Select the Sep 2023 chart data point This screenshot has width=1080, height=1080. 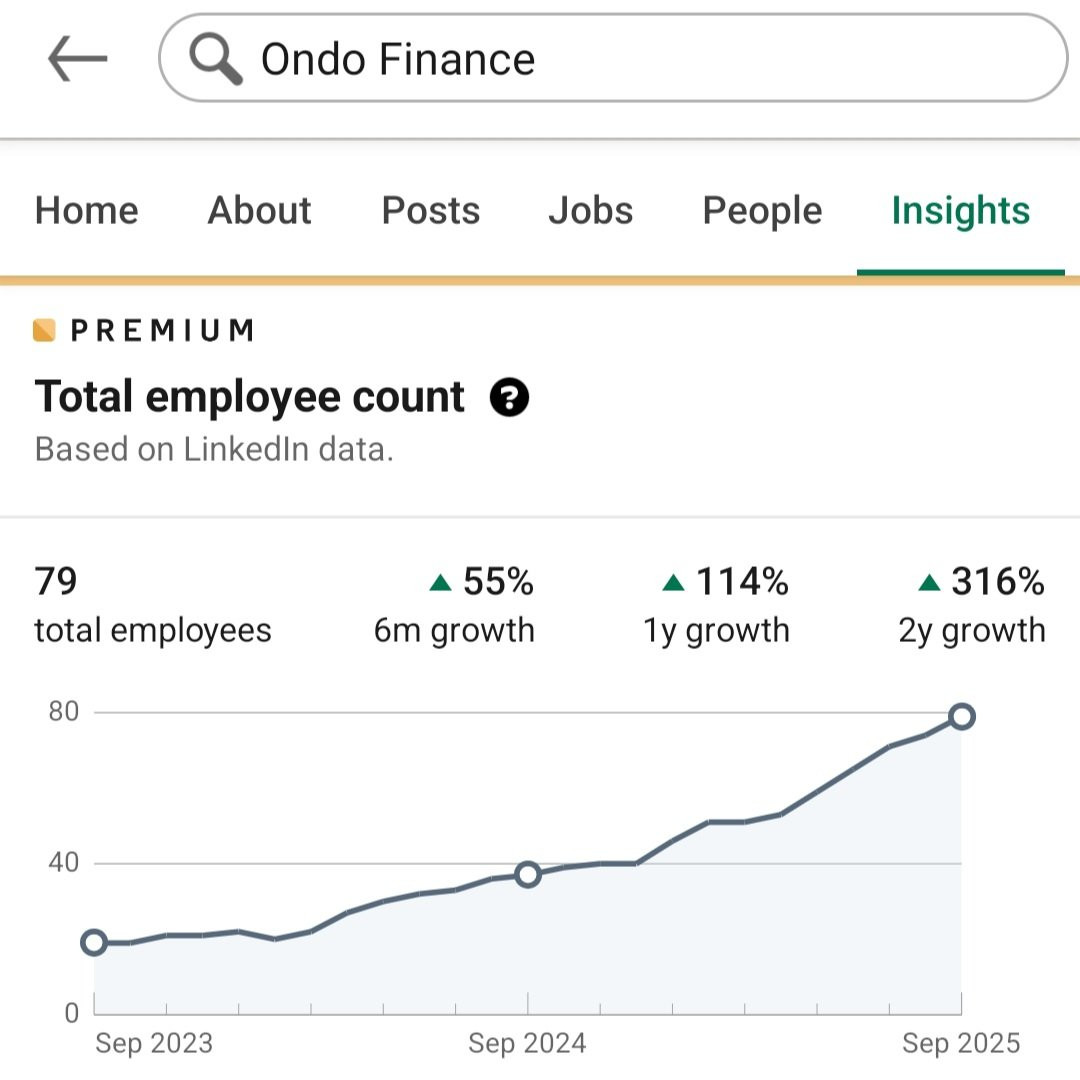click(94, 942)
